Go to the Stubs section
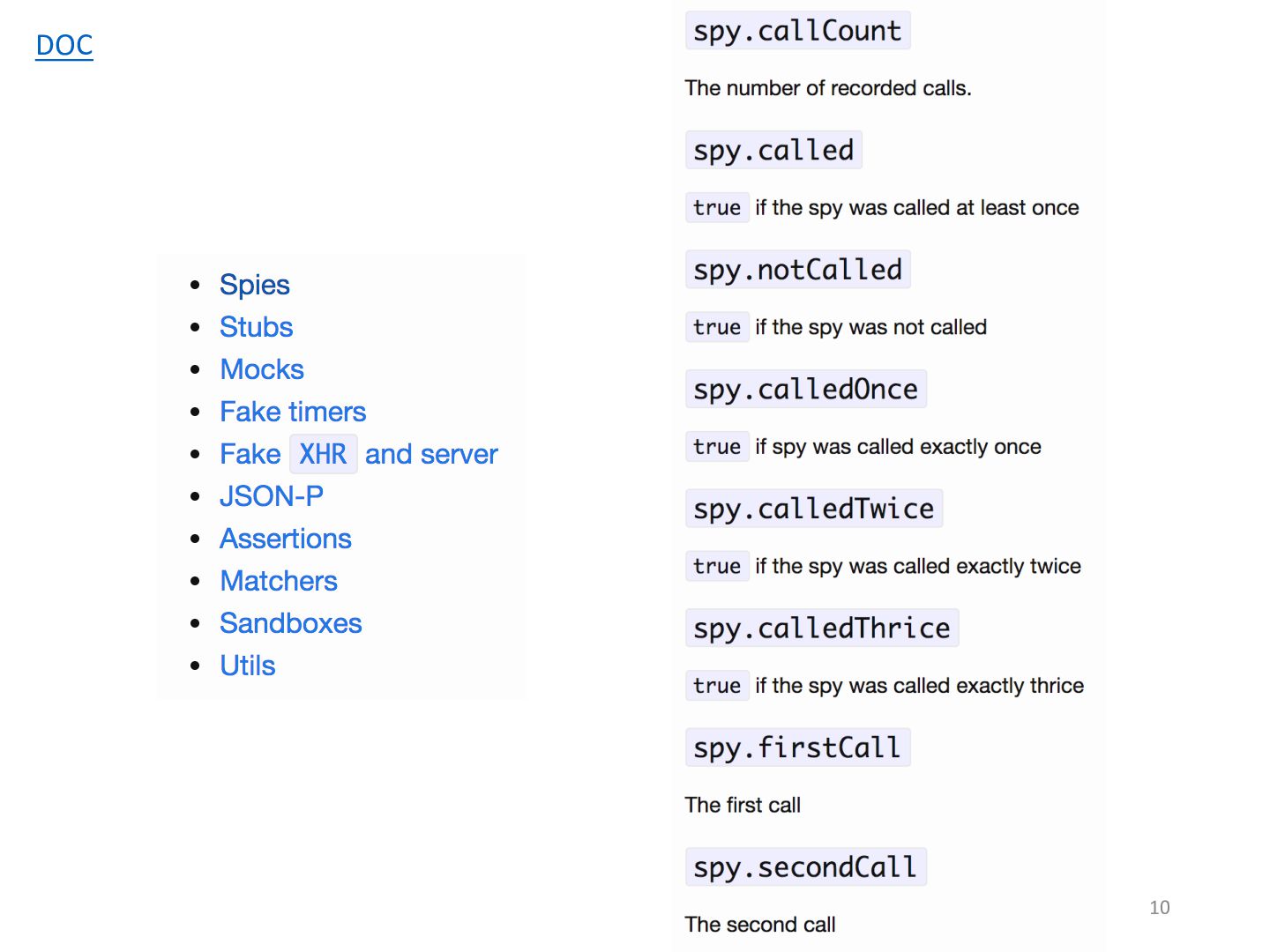This screenshot has height=952, width=1270. 256,327
